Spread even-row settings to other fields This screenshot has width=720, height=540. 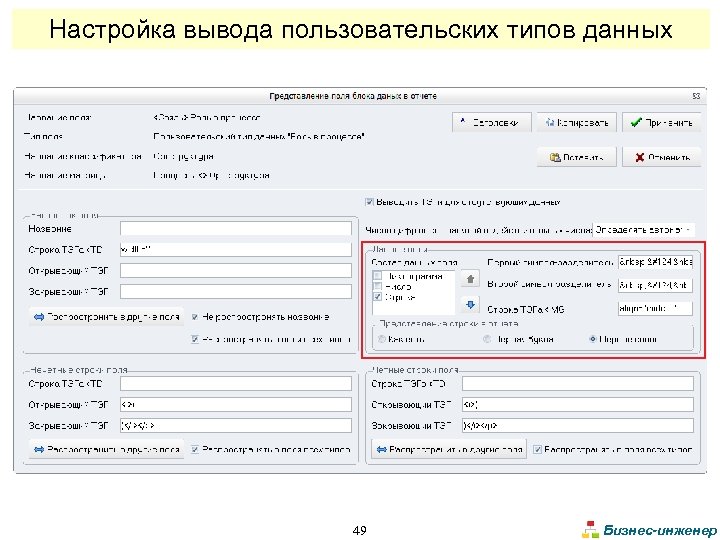pos(449,449)
